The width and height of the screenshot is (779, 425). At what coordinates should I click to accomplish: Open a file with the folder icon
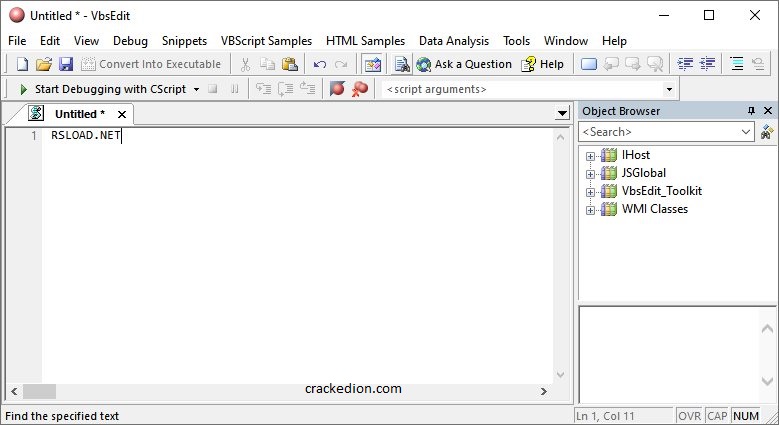pyautogui.click(x=44, y=64)
